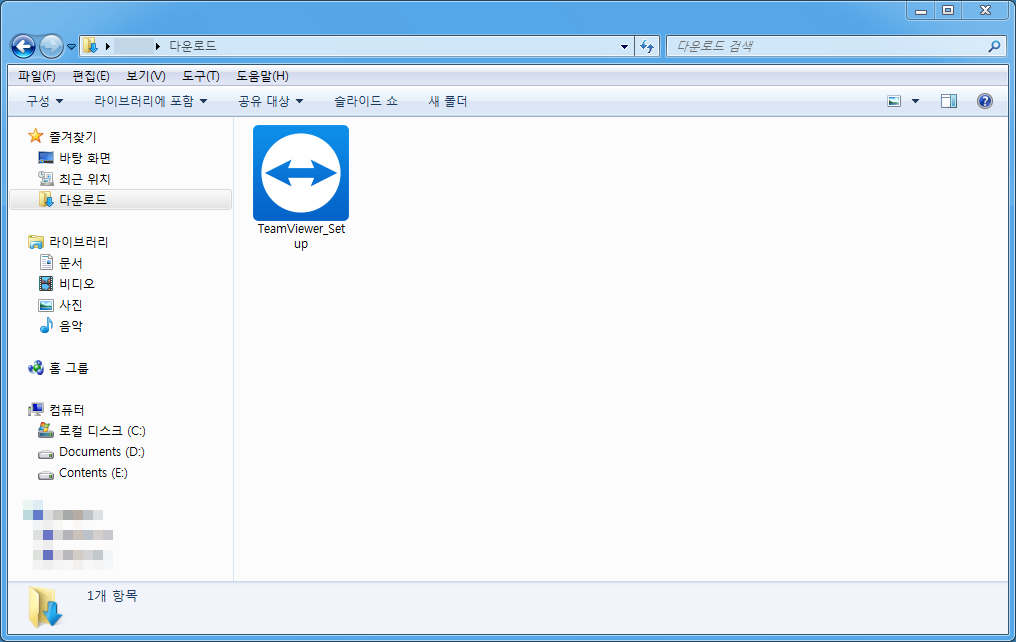Open the recent pages dropdown arrow
The height and width of the screenshot is (642, 1016).
72,47
